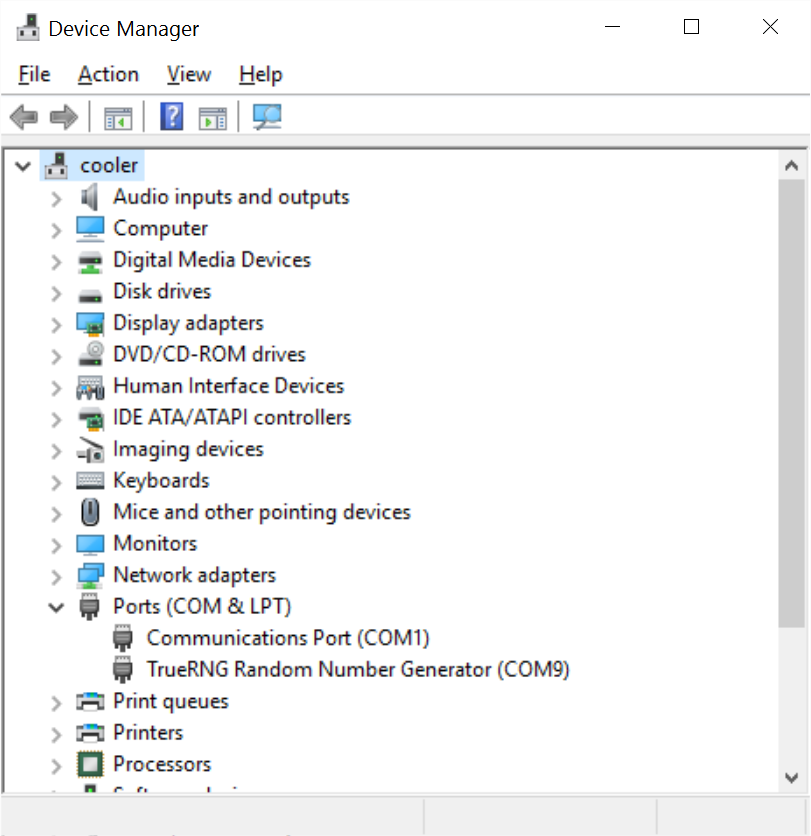Scan for hardware changes via the toolbar icon

pyautogui.click(x=266, y=116)
